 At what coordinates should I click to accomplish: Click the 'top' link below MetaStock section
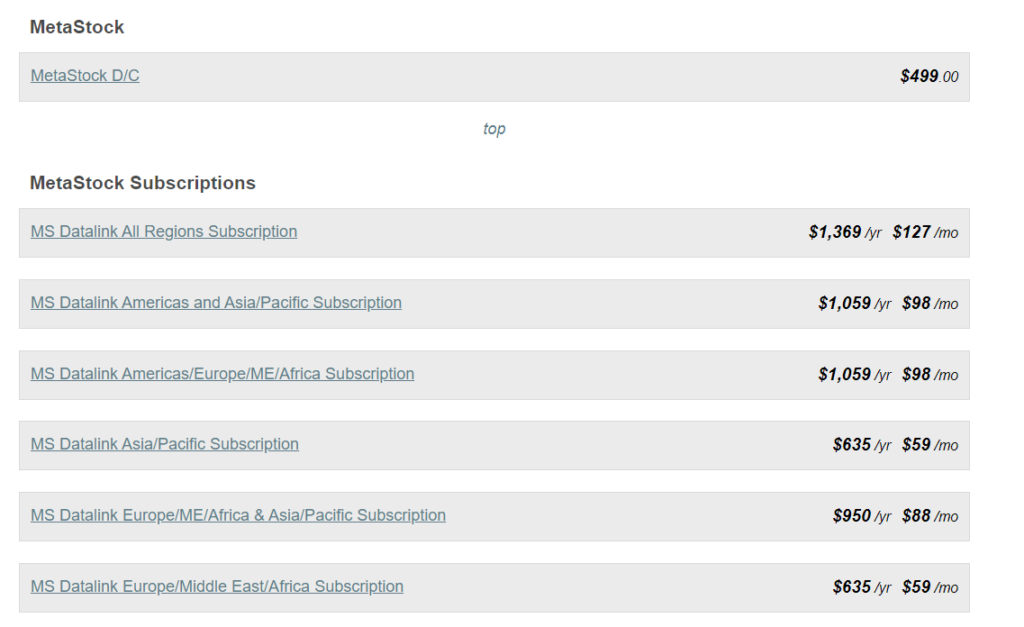coord(494,129)
